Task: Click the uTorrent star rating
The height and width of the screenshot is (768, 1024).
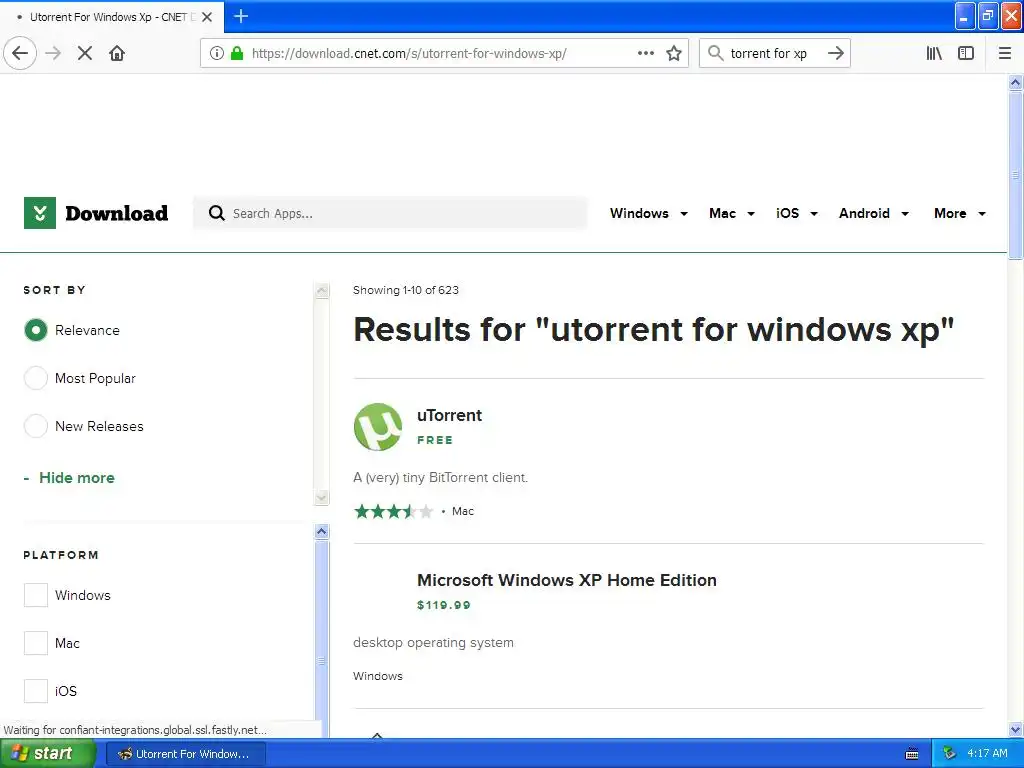Action: point(393,511)
